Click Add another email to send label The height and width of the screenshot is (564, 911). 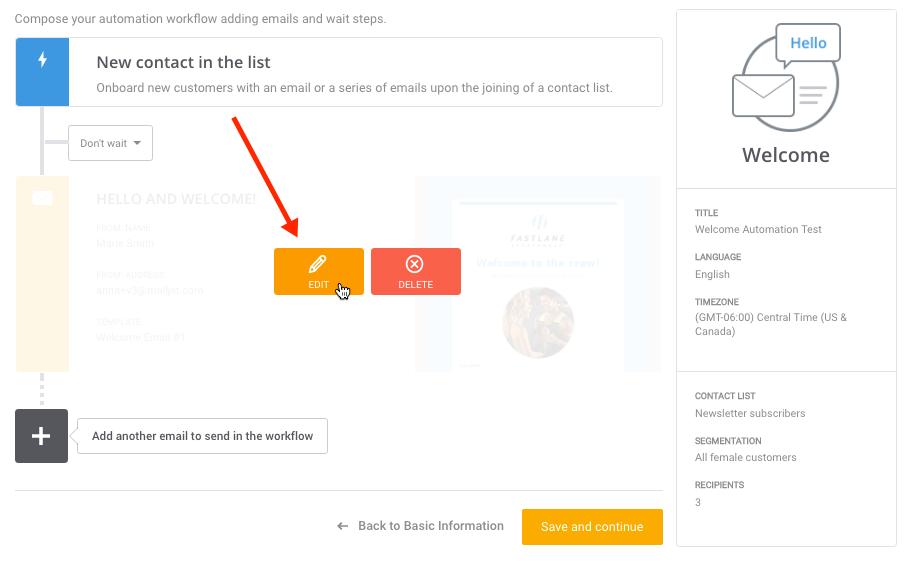pos(202,436)
